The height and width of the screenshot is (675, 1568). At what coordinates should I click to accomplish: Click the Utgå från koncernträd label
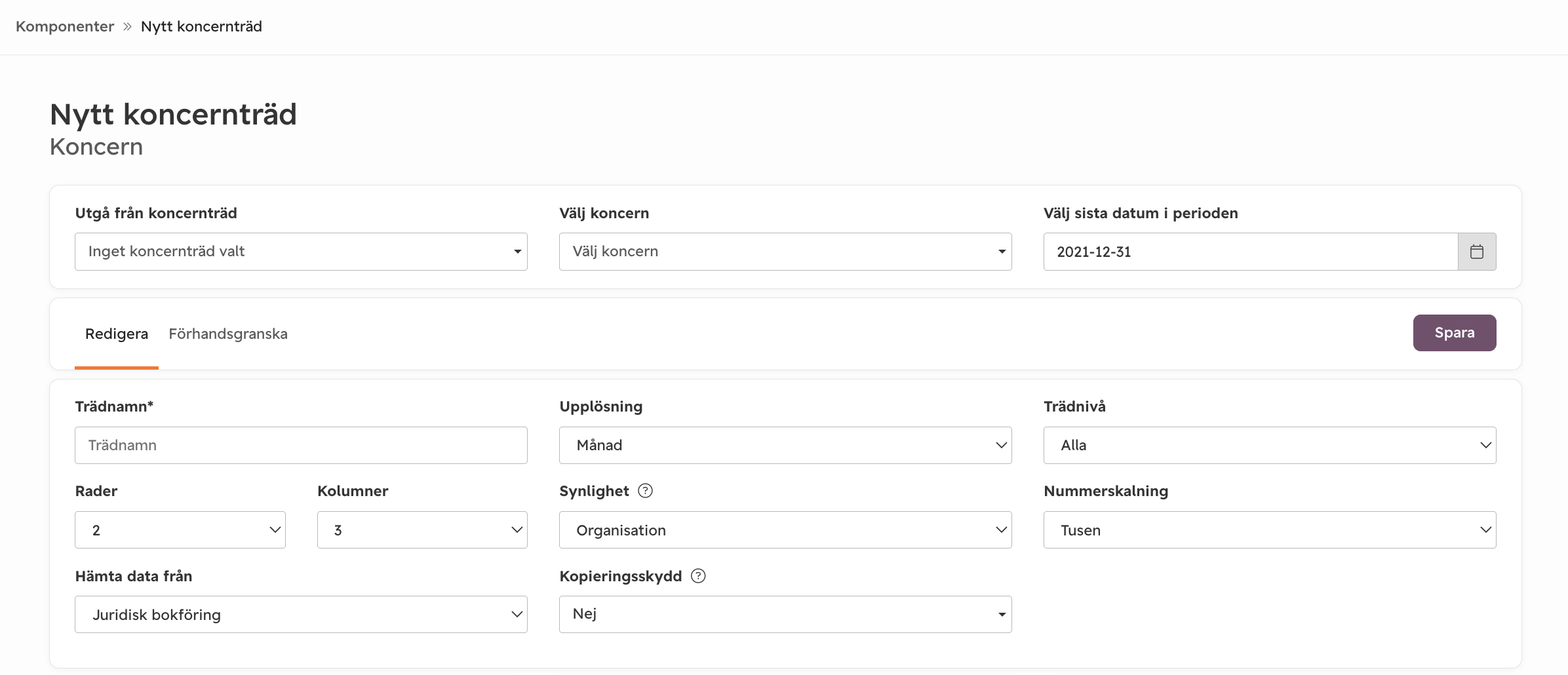click(x=156, y=213)
